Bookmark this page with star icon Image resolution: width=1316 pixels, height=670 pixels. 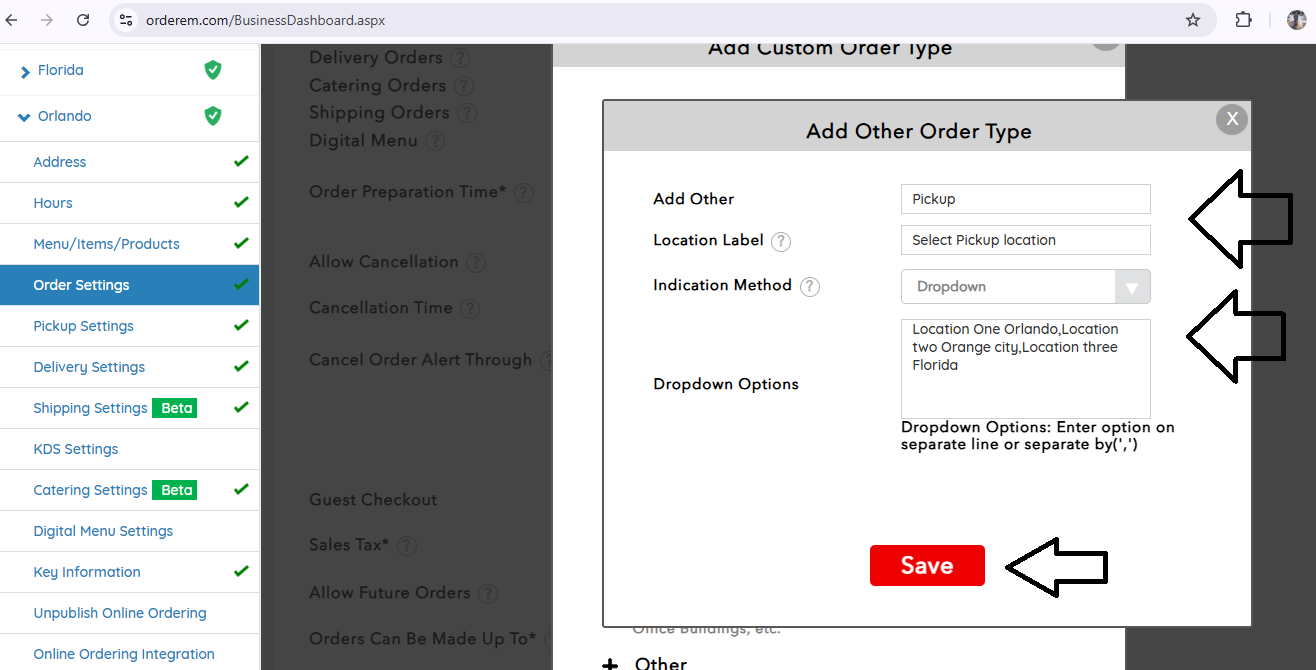click(x=1193, y=20)
